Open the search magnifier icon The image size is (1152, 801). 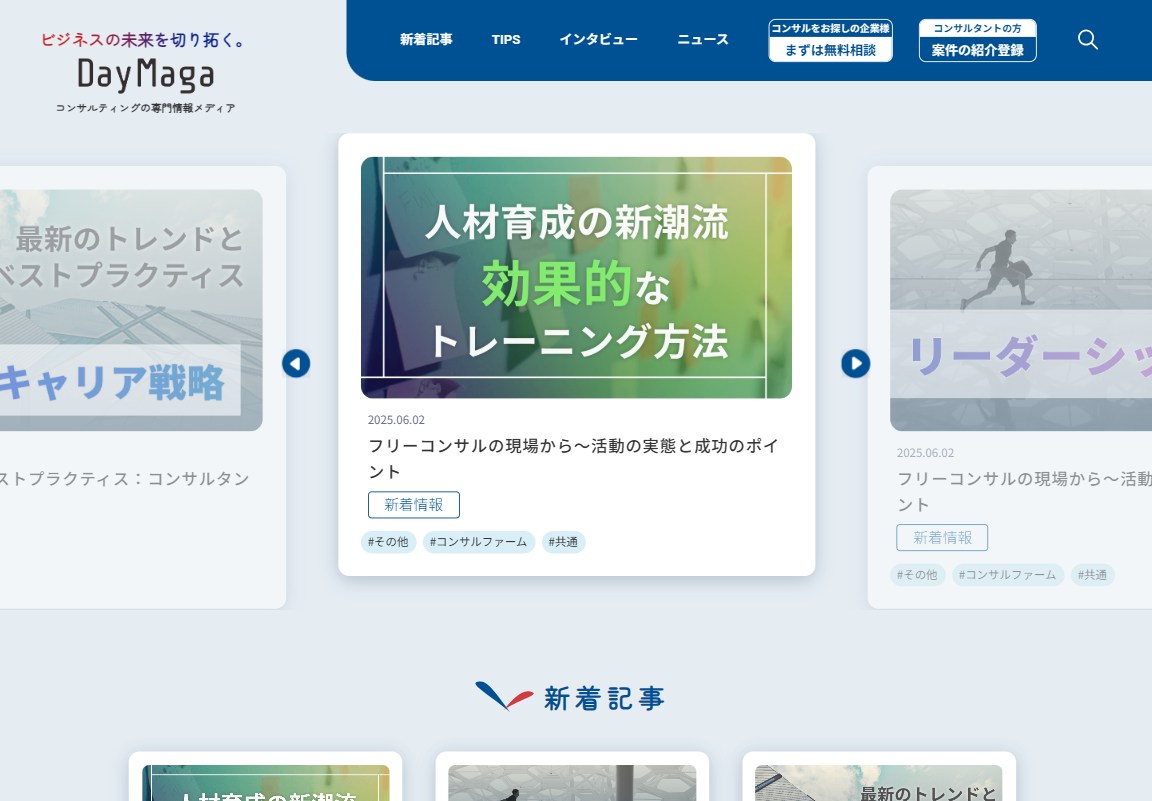point(1087,40)
